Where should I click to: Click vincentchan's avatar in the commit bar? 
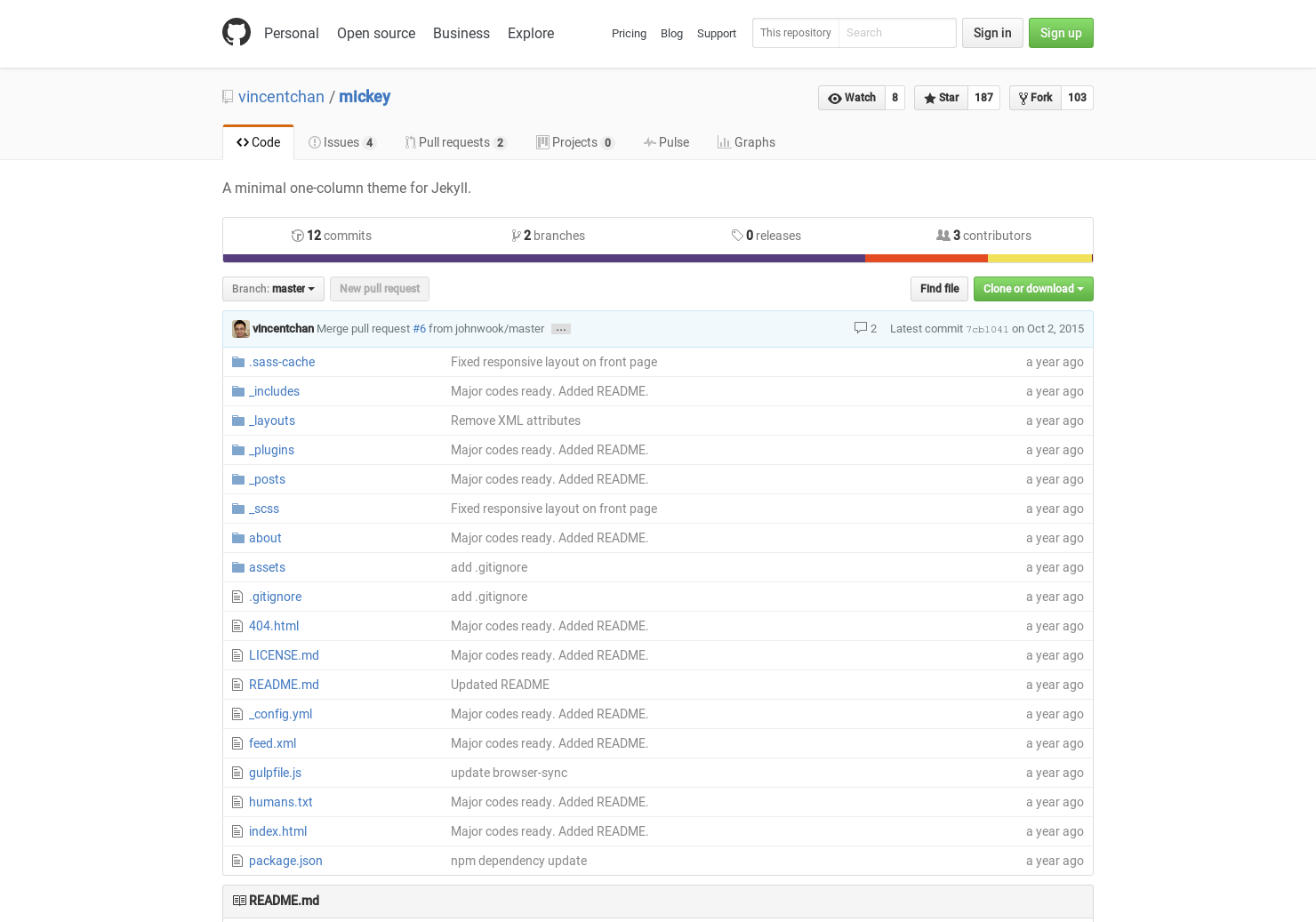pyautogui.click(x=241, y=329)
